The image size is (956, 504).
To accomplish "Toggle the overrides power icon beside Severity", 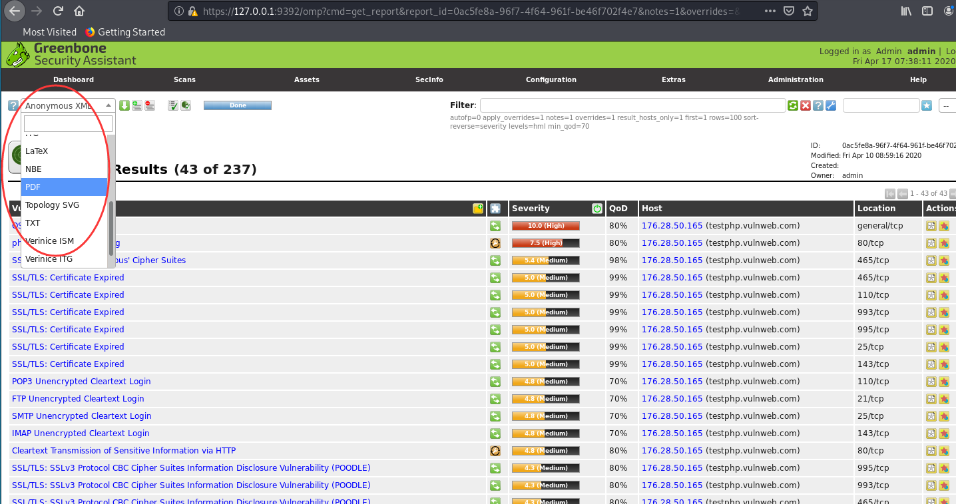I will click(597, 208).
